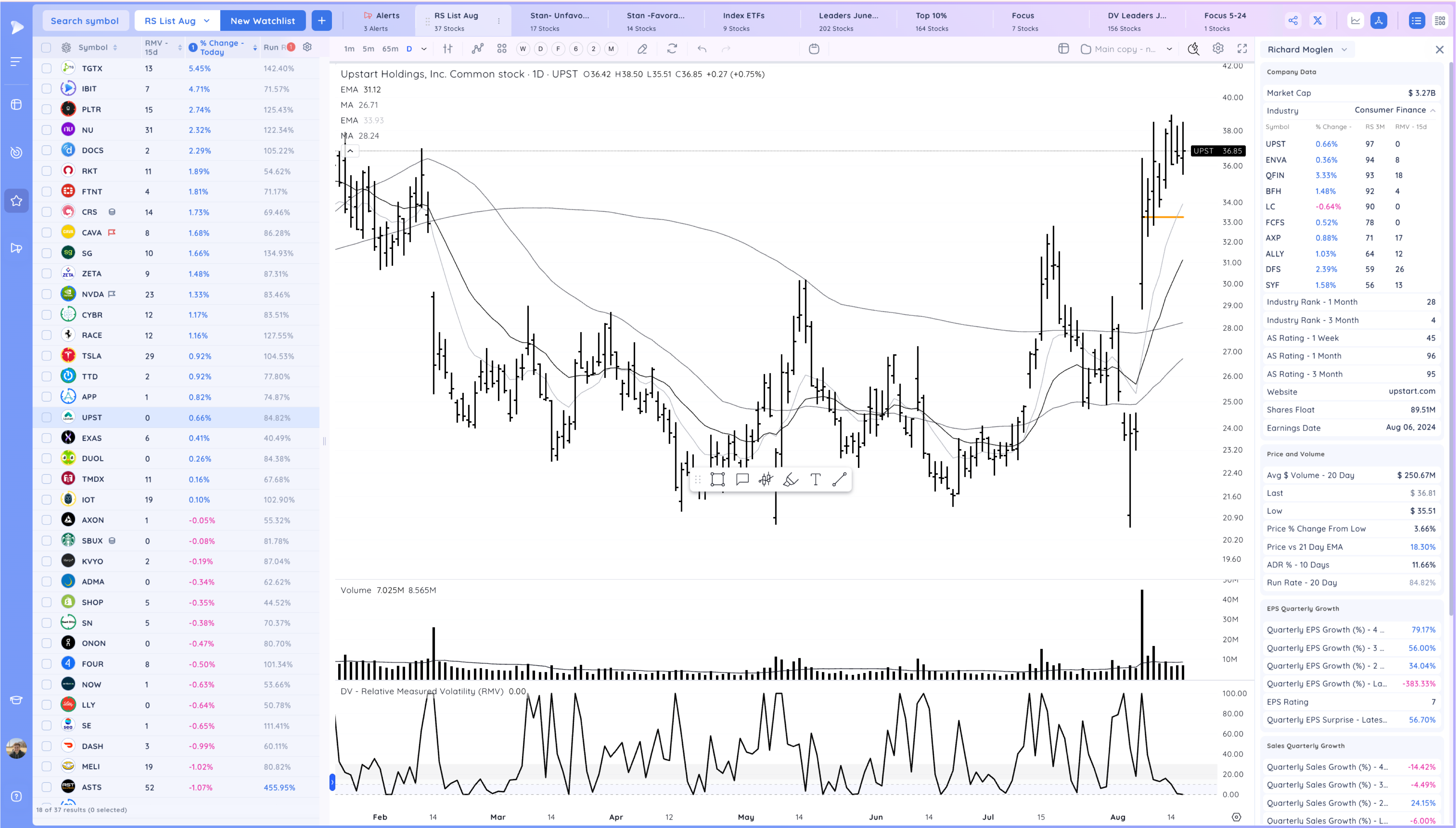The image size is (1456, 828).
Task: Toggle chart fullscreen mode icon
Action: 1242,49
